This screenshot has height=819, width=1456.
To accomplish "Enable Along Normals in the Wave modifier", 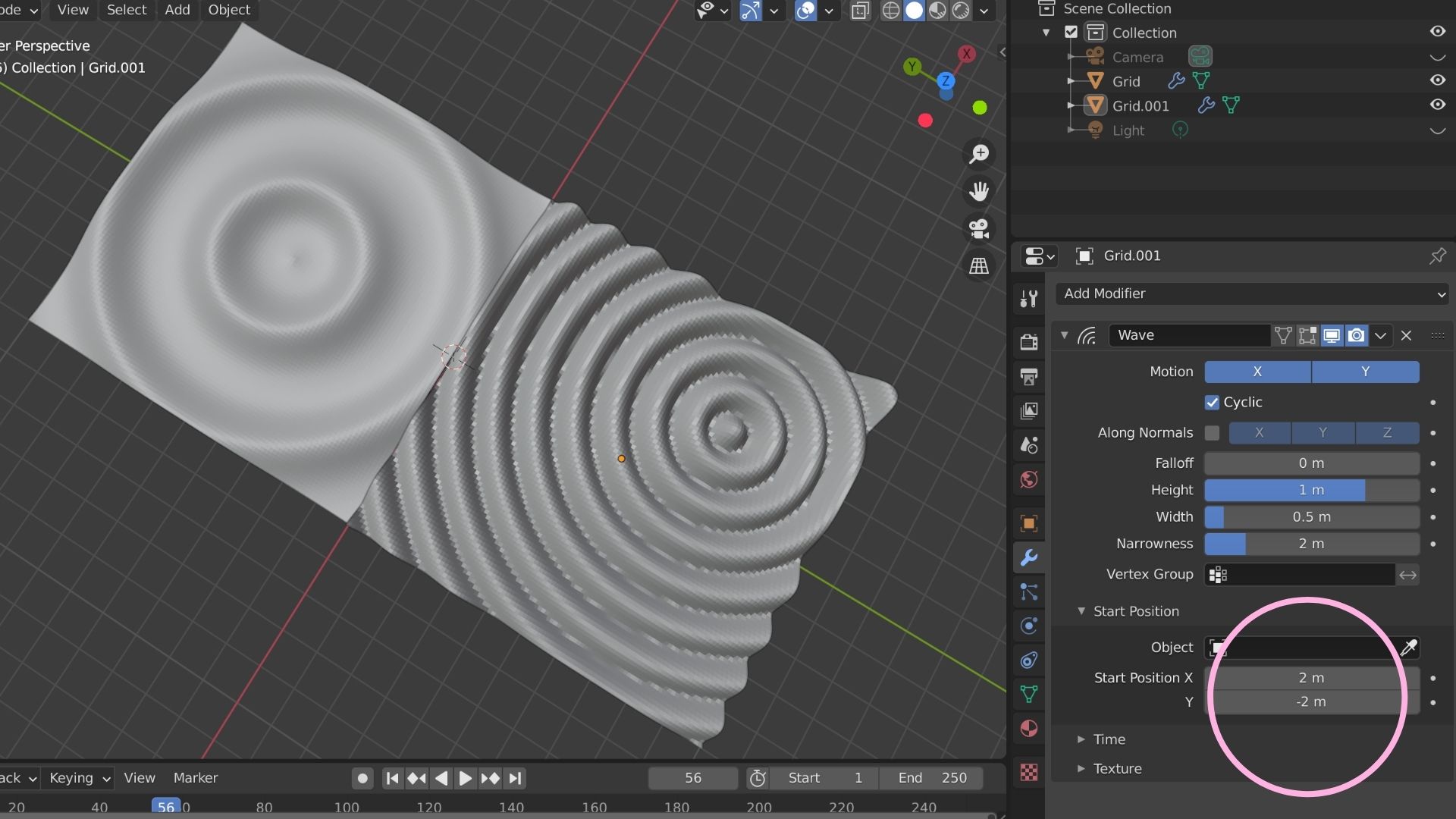I will pos(1212,432).
